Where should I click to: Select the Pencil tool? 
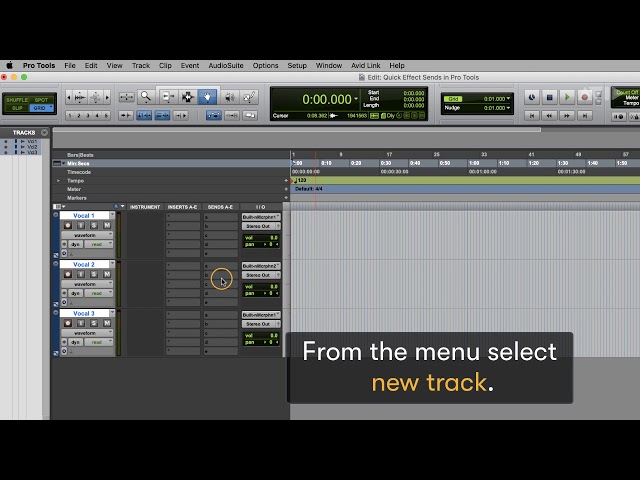tap(249, 97)
